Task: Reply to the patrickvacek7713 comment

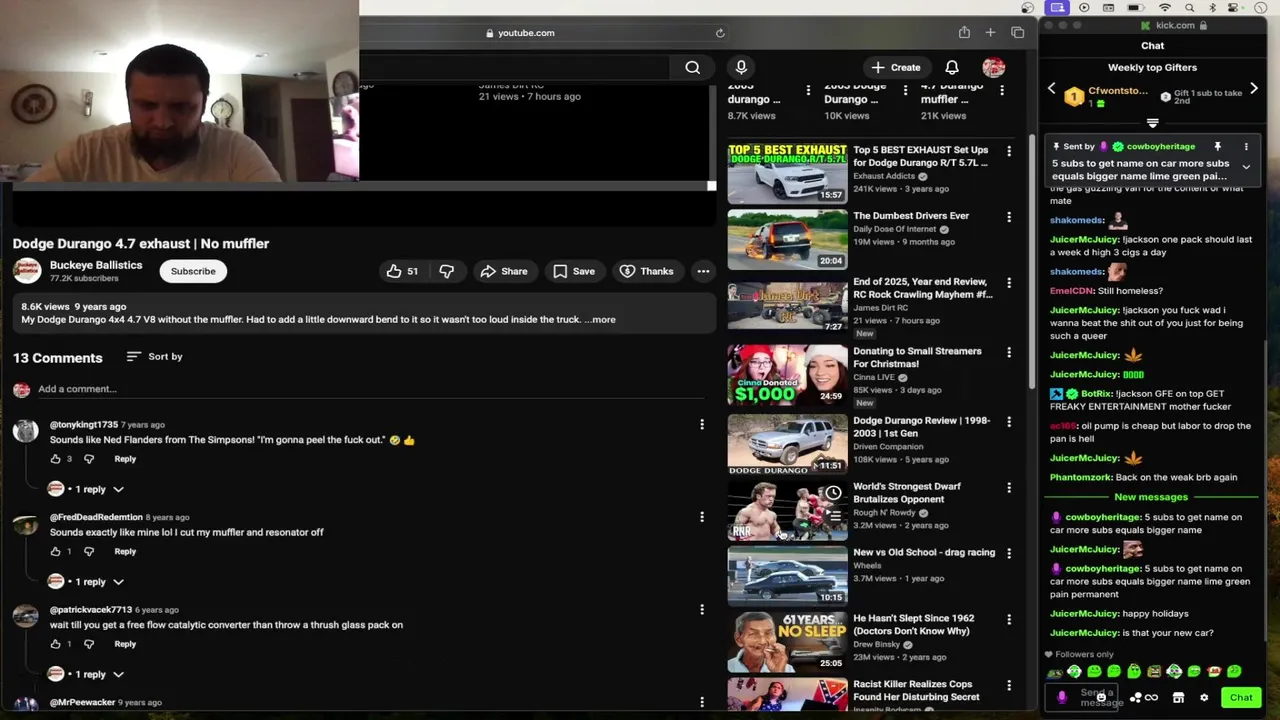Action: (x=125, y=644)
